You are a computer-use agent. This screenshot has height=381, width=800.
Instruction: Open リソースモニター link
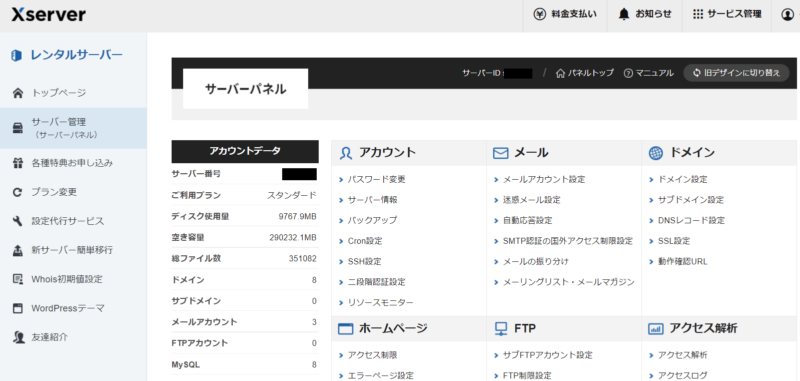[381, 303]
